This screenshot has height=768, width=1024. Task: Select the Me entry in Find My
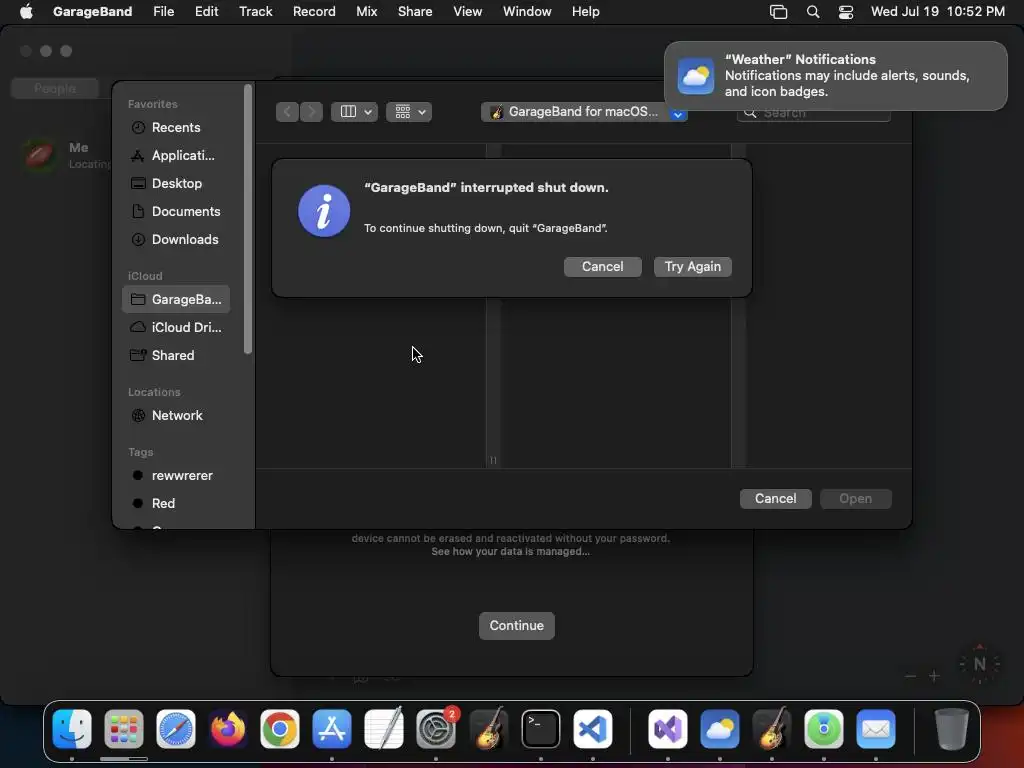[x=64, y=155]
